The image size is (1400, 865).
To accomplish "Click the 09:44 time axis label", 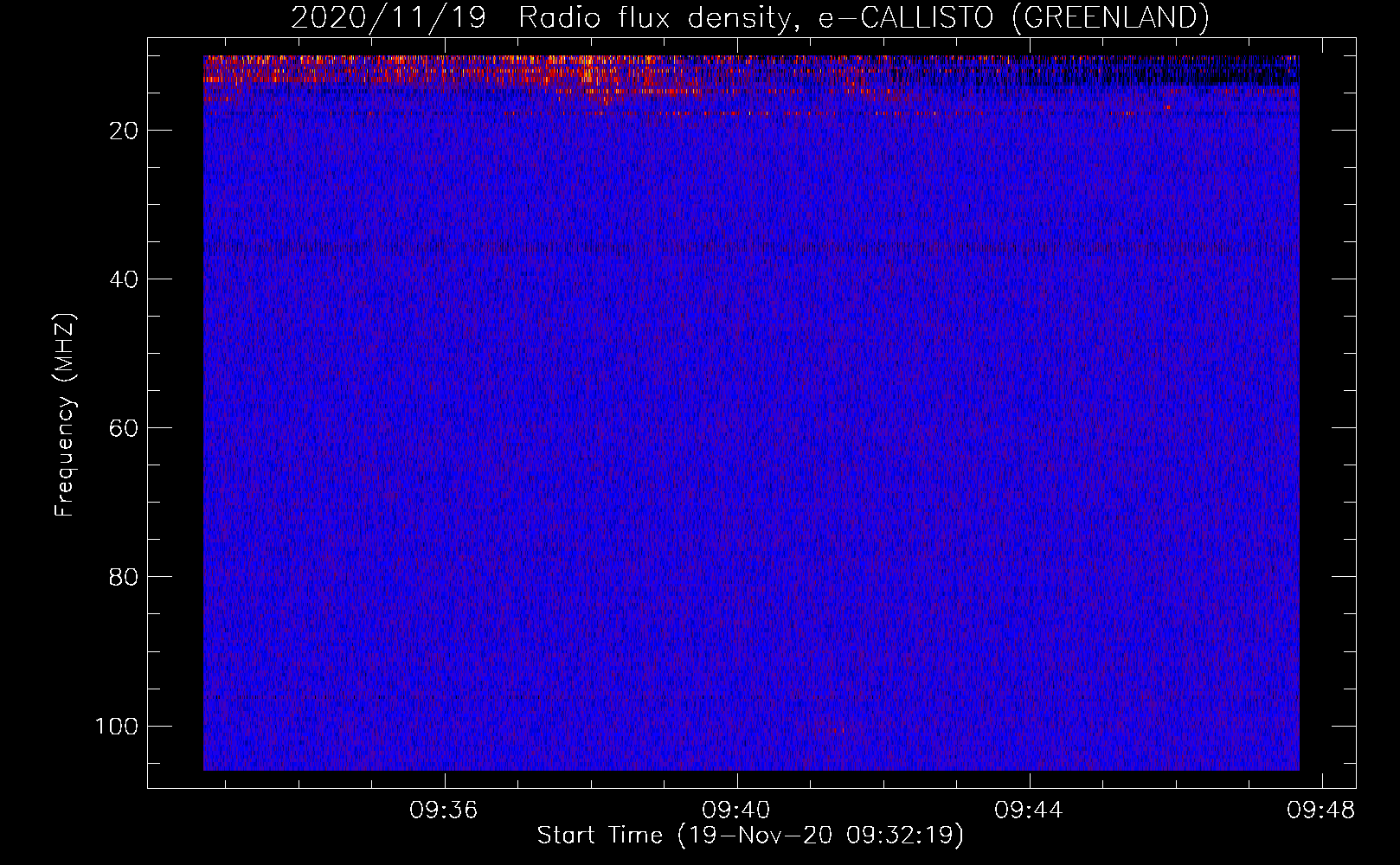I will point(1029,811).
